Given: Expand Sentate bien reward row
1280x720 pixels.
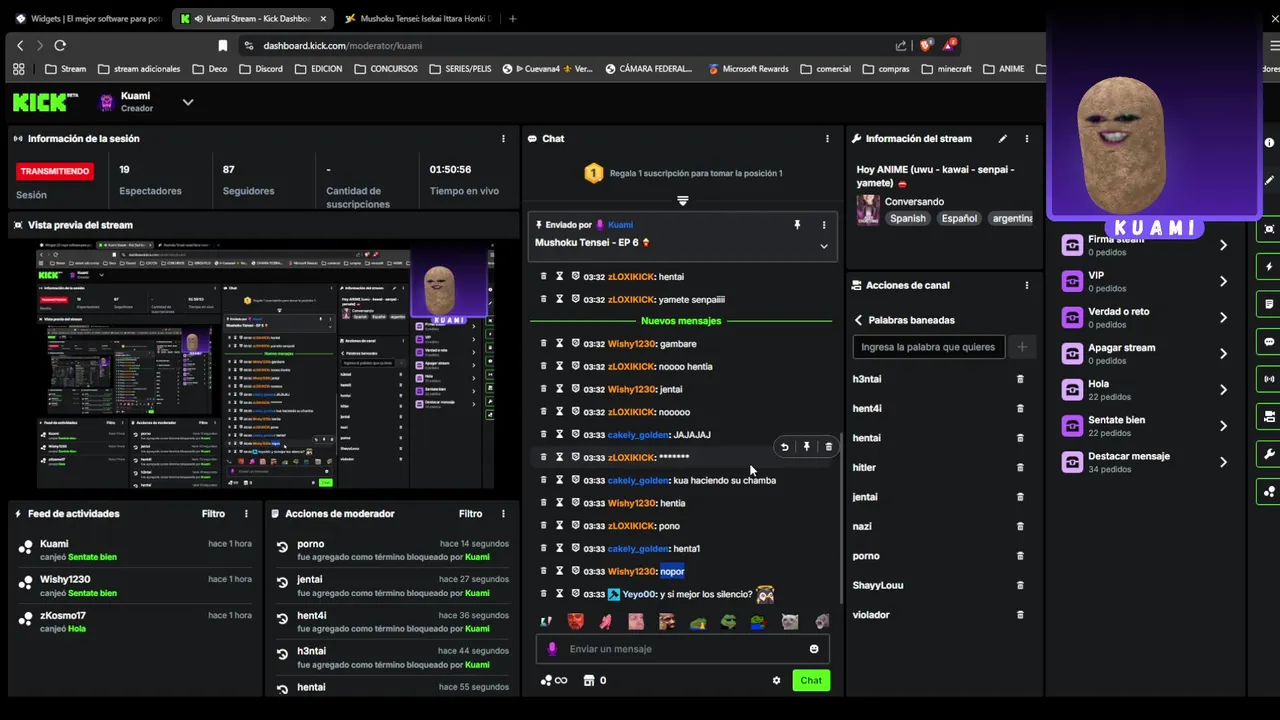Looking at the screenshot, I should click(1223, 426).
